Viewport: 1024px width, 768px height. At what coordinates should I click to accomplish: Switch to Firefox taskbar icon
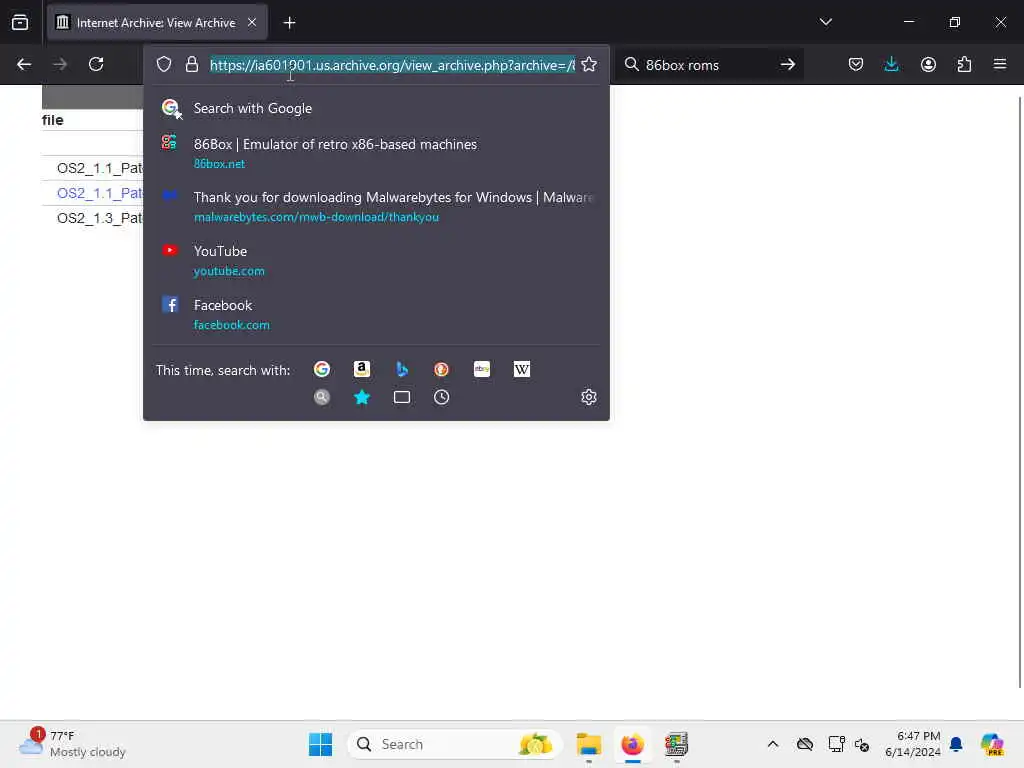pyautogui.click(x=632, y=744)
